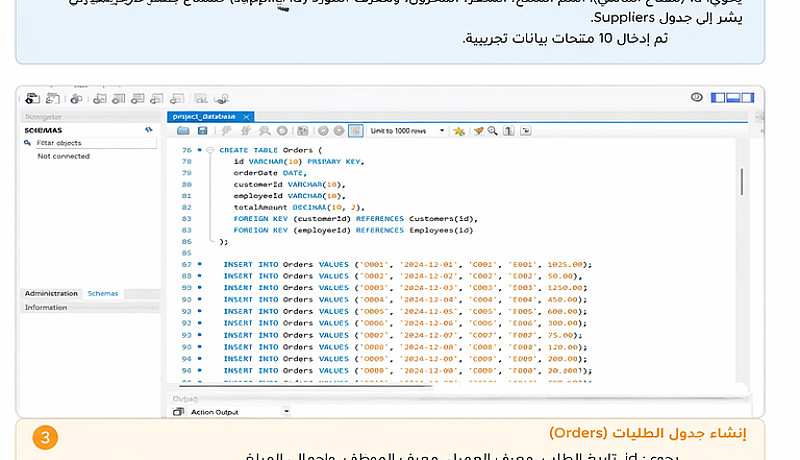Open the Action Output dropdown
800x460 pixels.
click(x=286, y=412)
